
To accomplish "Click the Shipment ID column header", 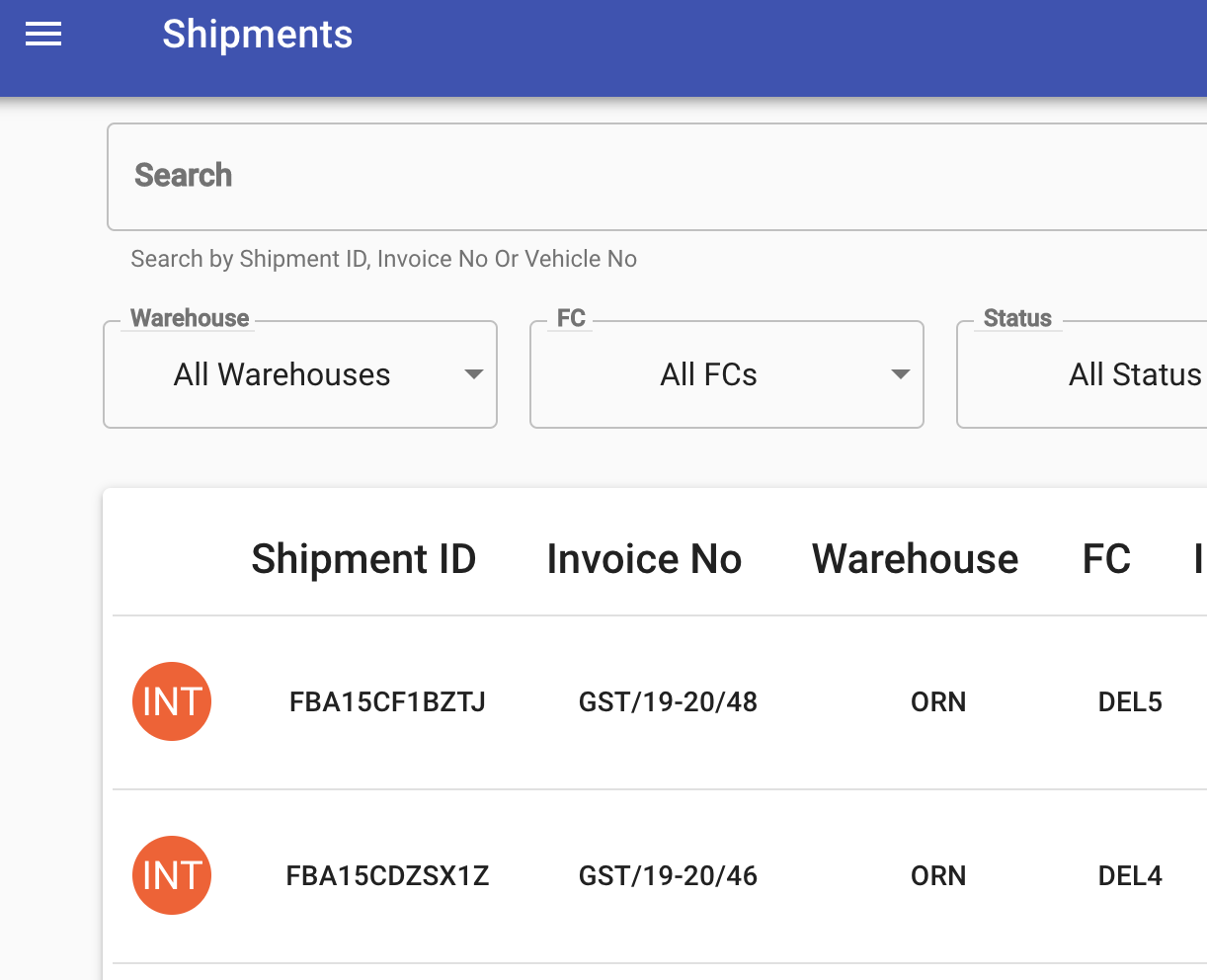I will pos(363,559).
